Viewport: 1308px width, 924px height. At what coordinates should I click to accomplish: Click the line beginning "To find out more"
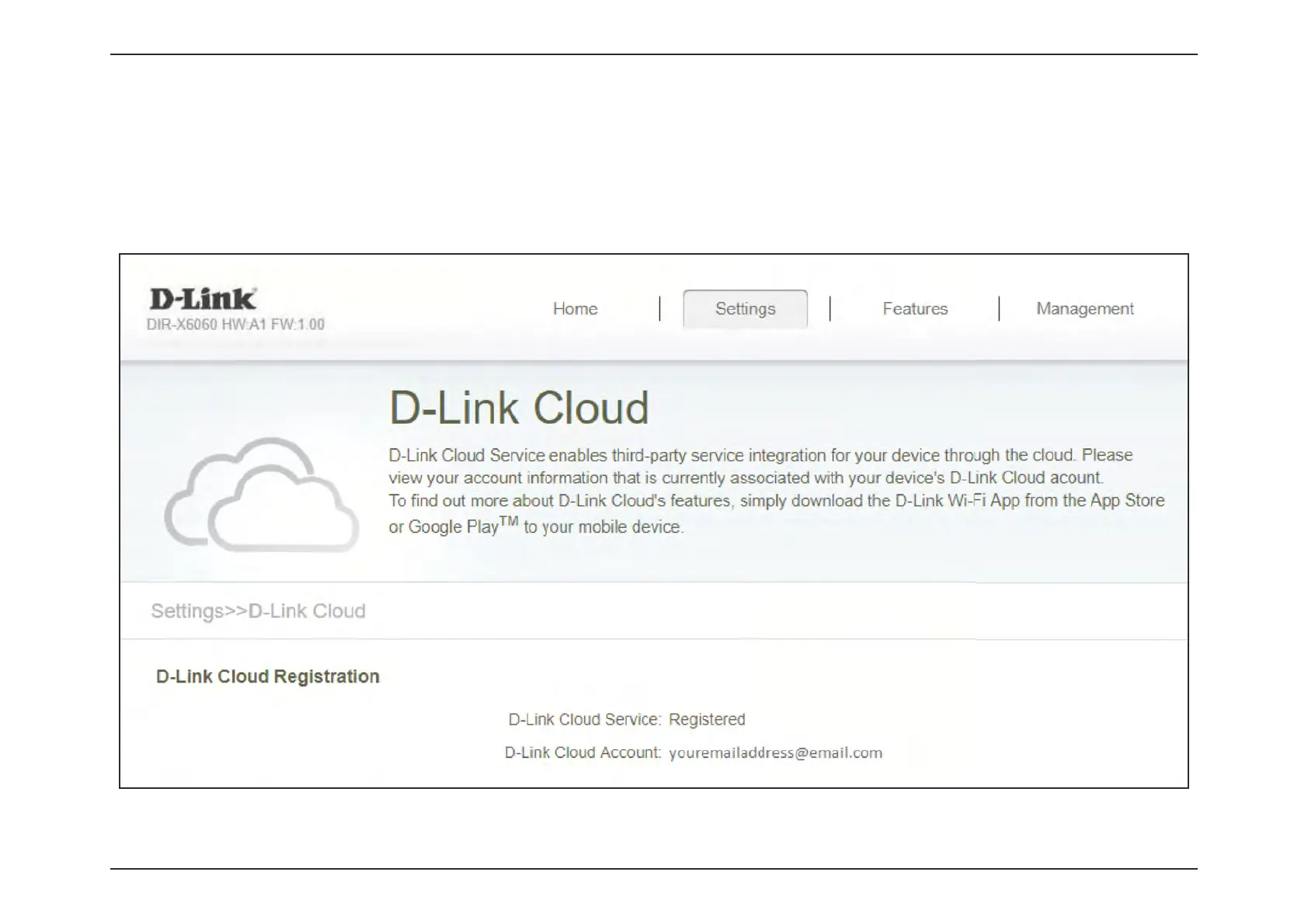pyautogui.click(x=777, y=501)
